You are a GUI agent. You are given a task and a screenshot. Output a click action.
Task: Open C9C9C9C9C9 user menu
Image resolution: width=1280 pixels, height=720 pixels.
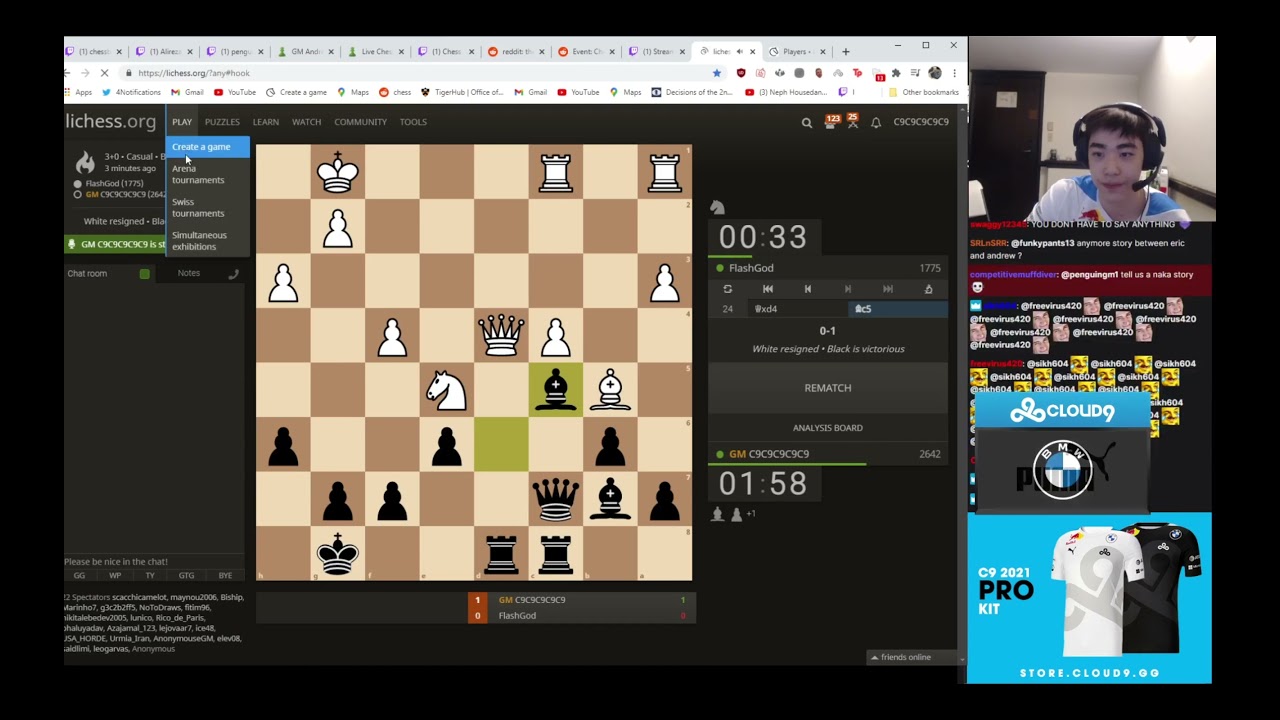tap(921, 122)
